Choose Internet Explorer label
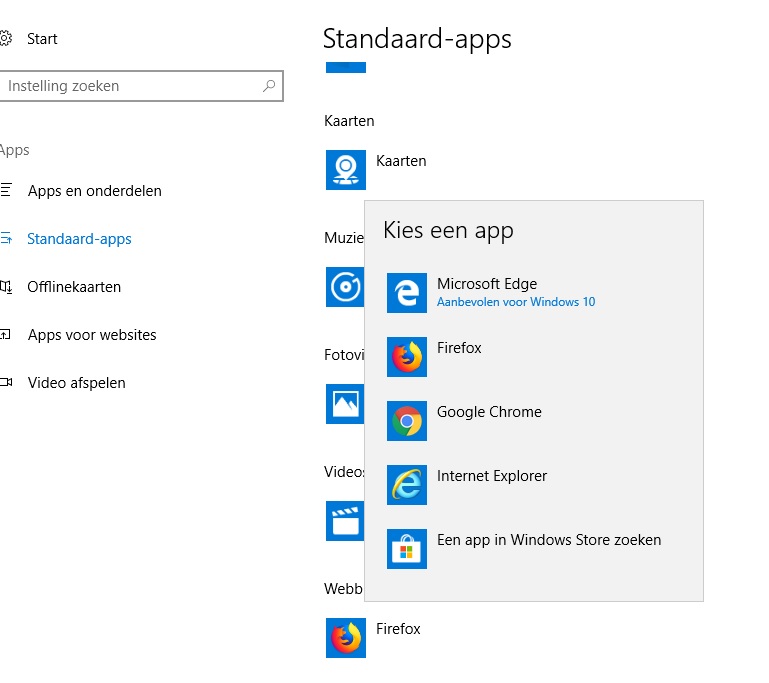Image resolution: width=769 pixels, height=683 pixels. coord(492,476)
